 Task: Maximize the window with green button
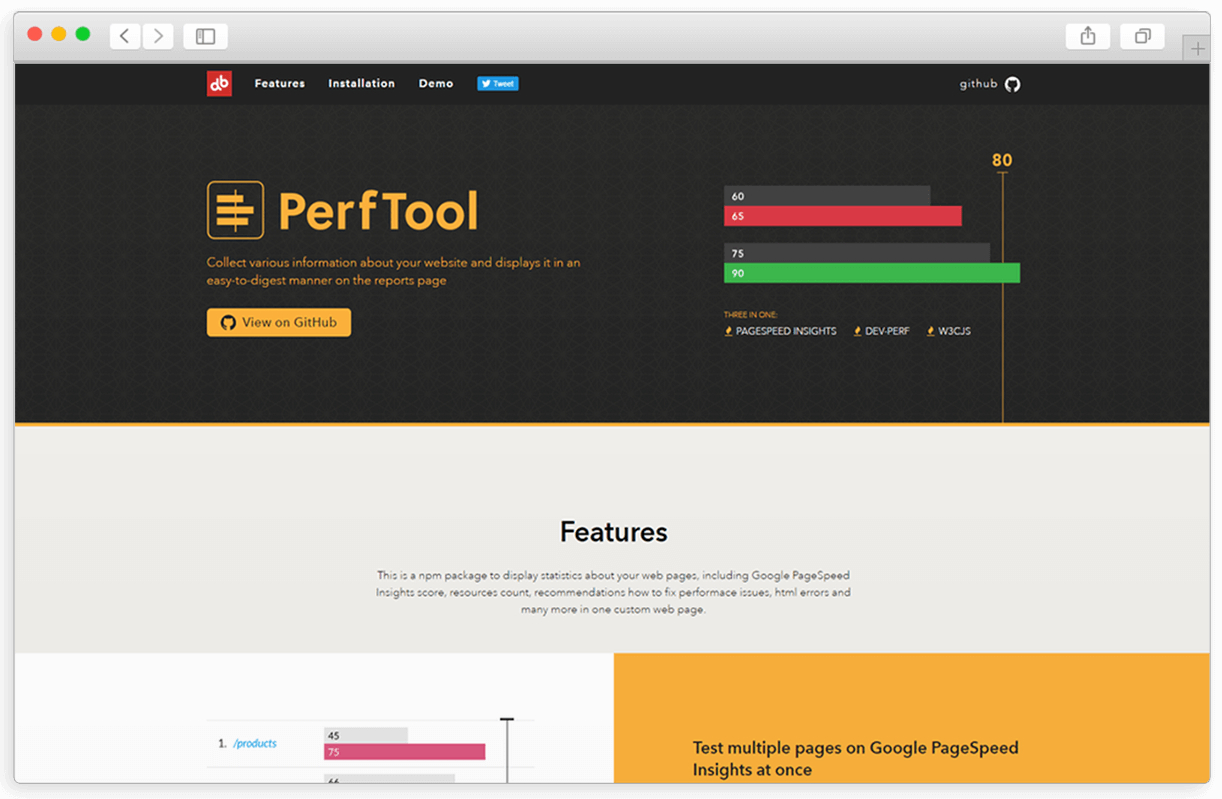click(83, 34)
